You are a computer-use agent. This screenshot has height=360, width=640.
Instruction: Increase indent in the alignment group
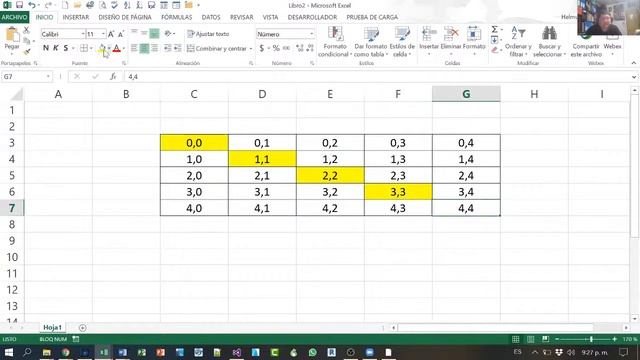click(178, 48)
